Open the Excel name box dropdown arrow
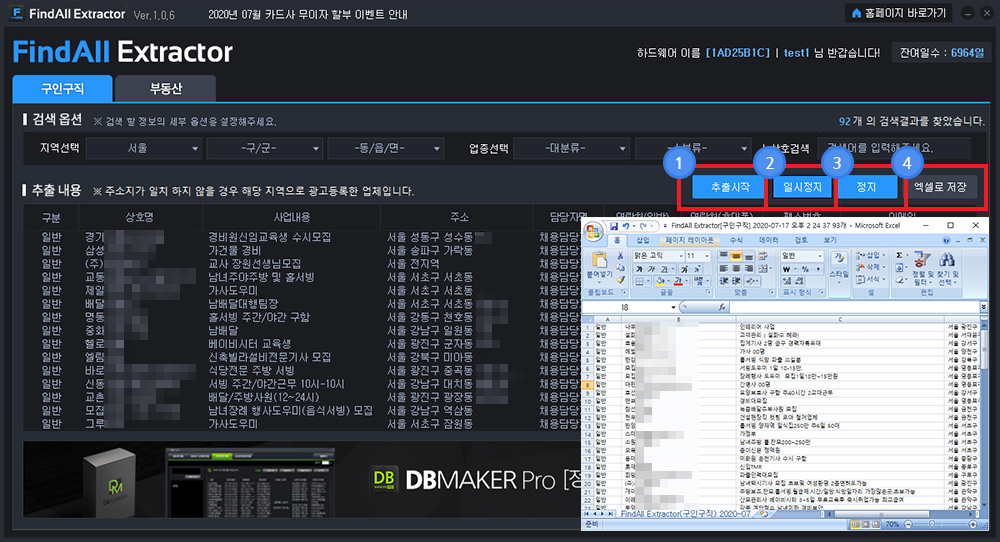 point(673,307)
